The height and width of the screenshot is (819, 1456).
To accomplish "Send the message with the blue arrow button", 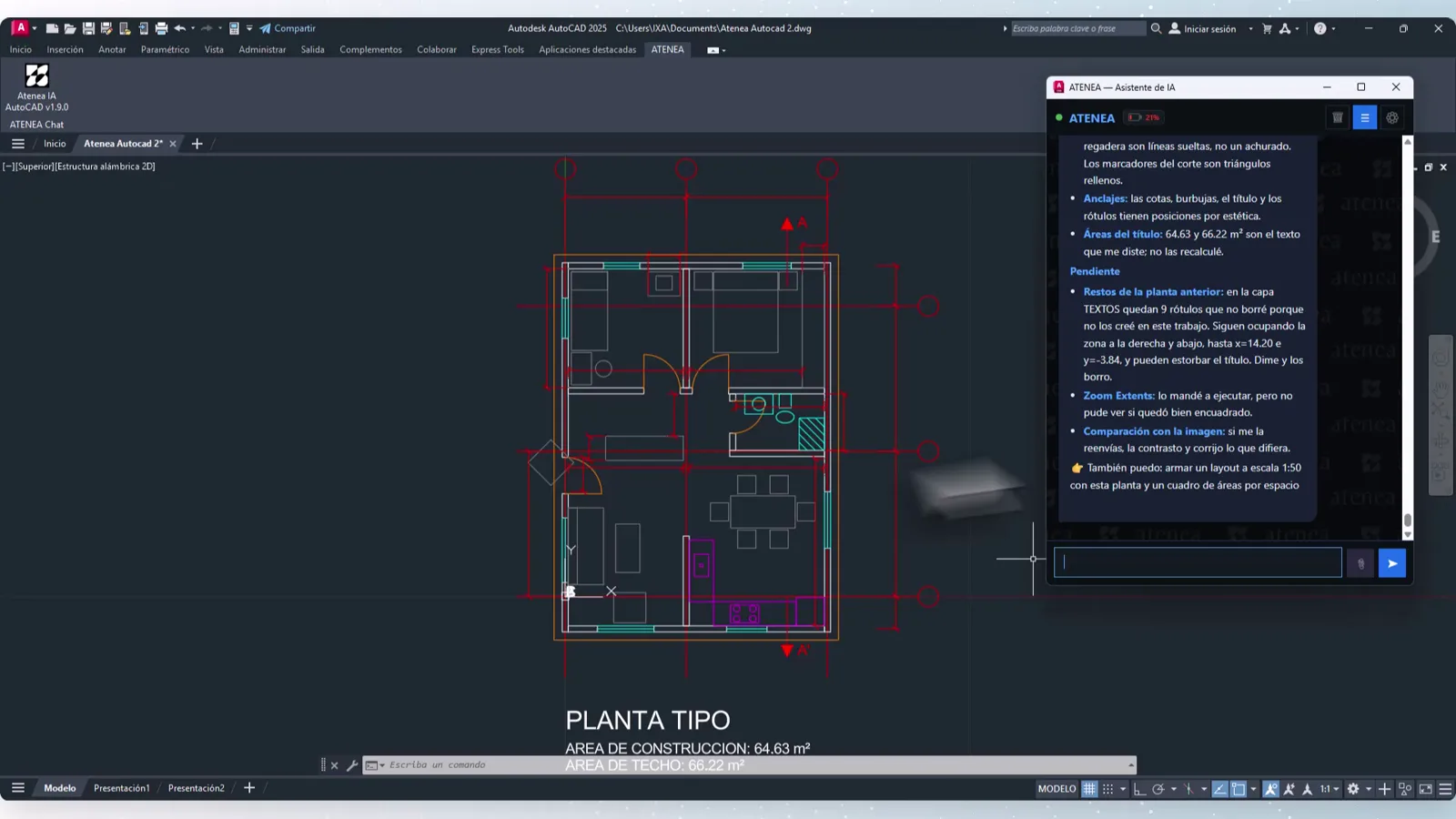I will [x=1392, y=563].
